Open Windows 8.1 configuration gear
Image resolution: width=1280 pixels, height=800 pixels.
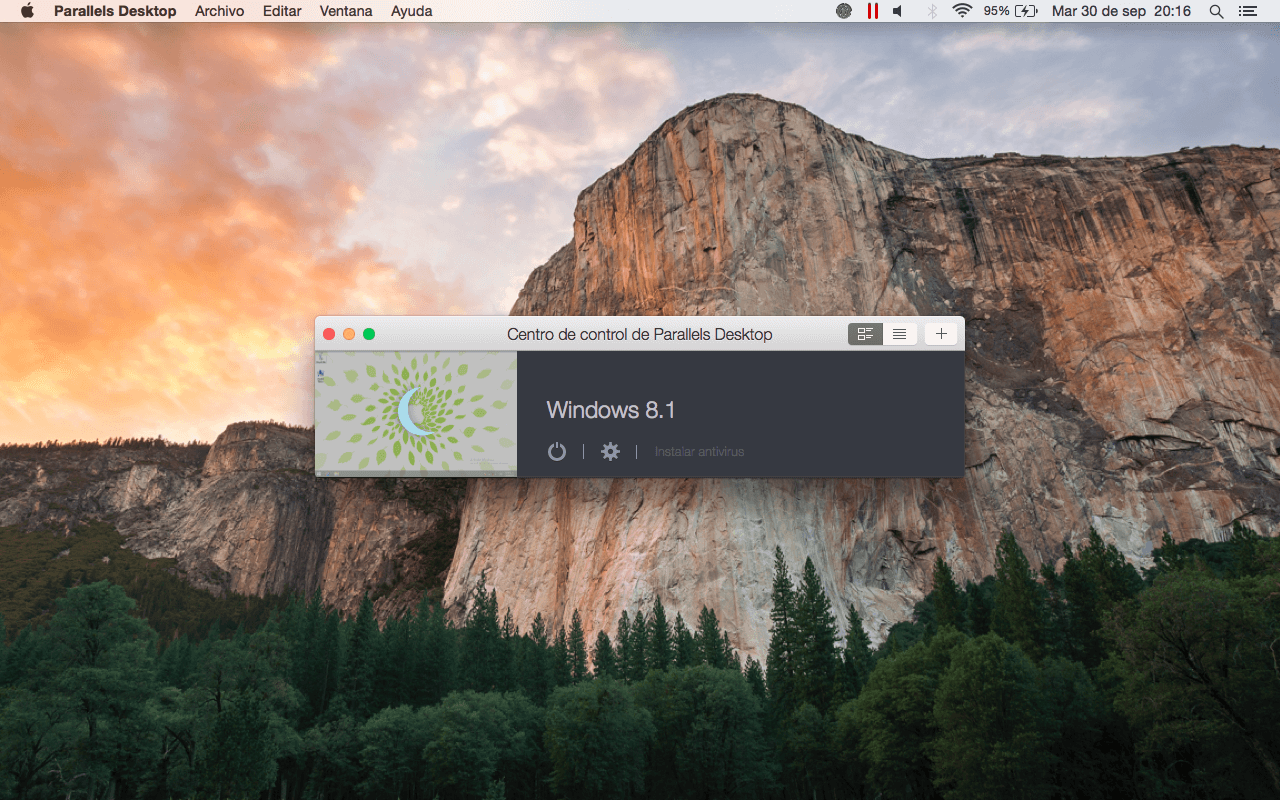610,452
